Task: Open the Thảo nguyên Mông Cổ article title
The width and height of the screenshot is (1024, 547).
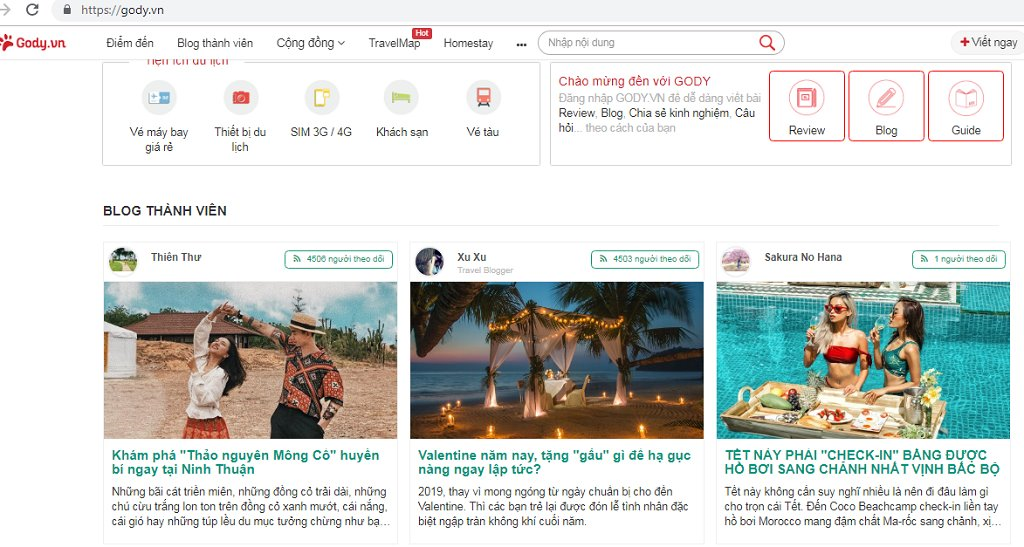Action: coord(246,462)
